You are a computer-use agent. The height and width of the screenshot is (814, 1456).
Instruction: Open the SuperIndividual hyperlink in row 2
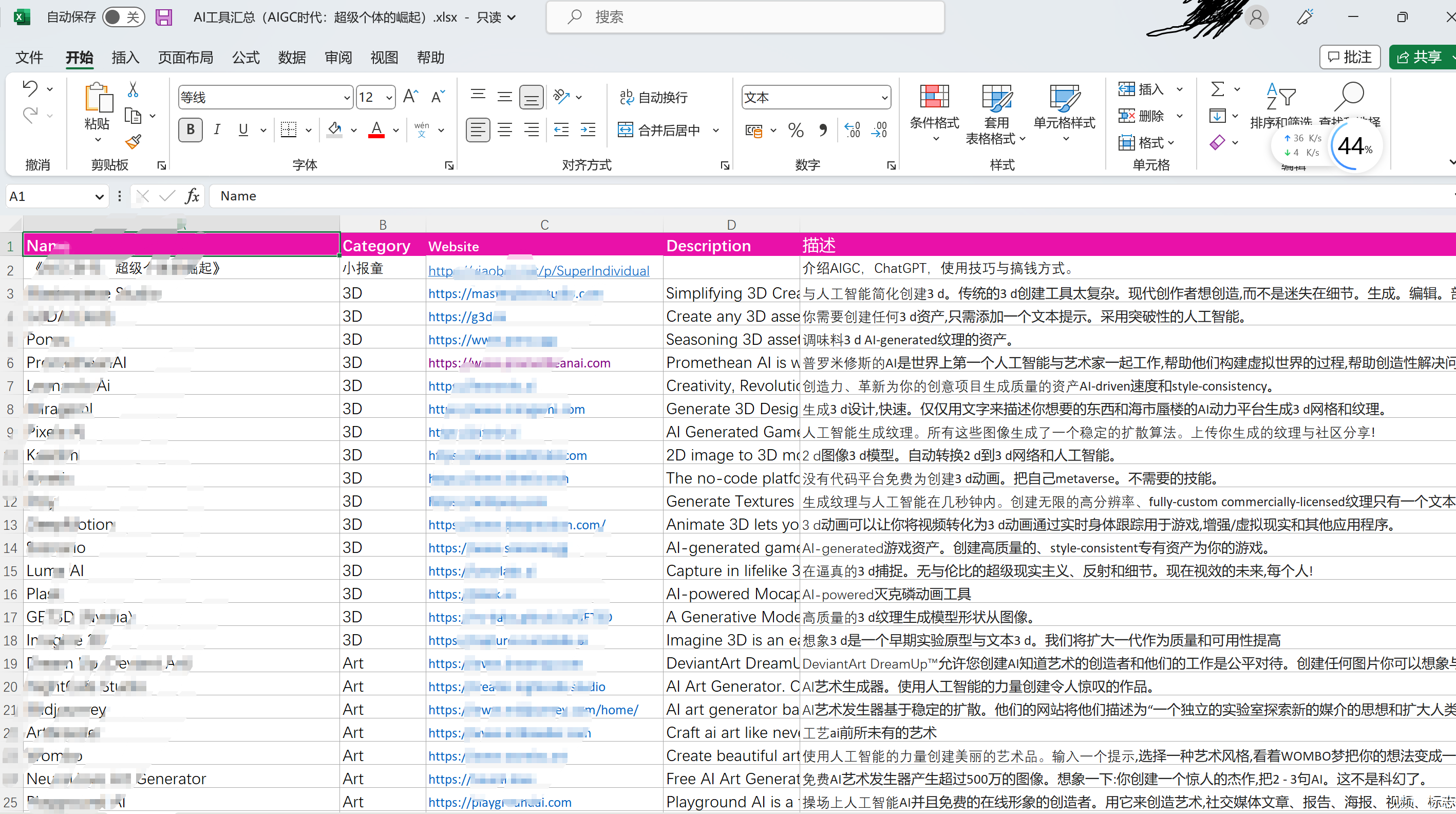539,270
